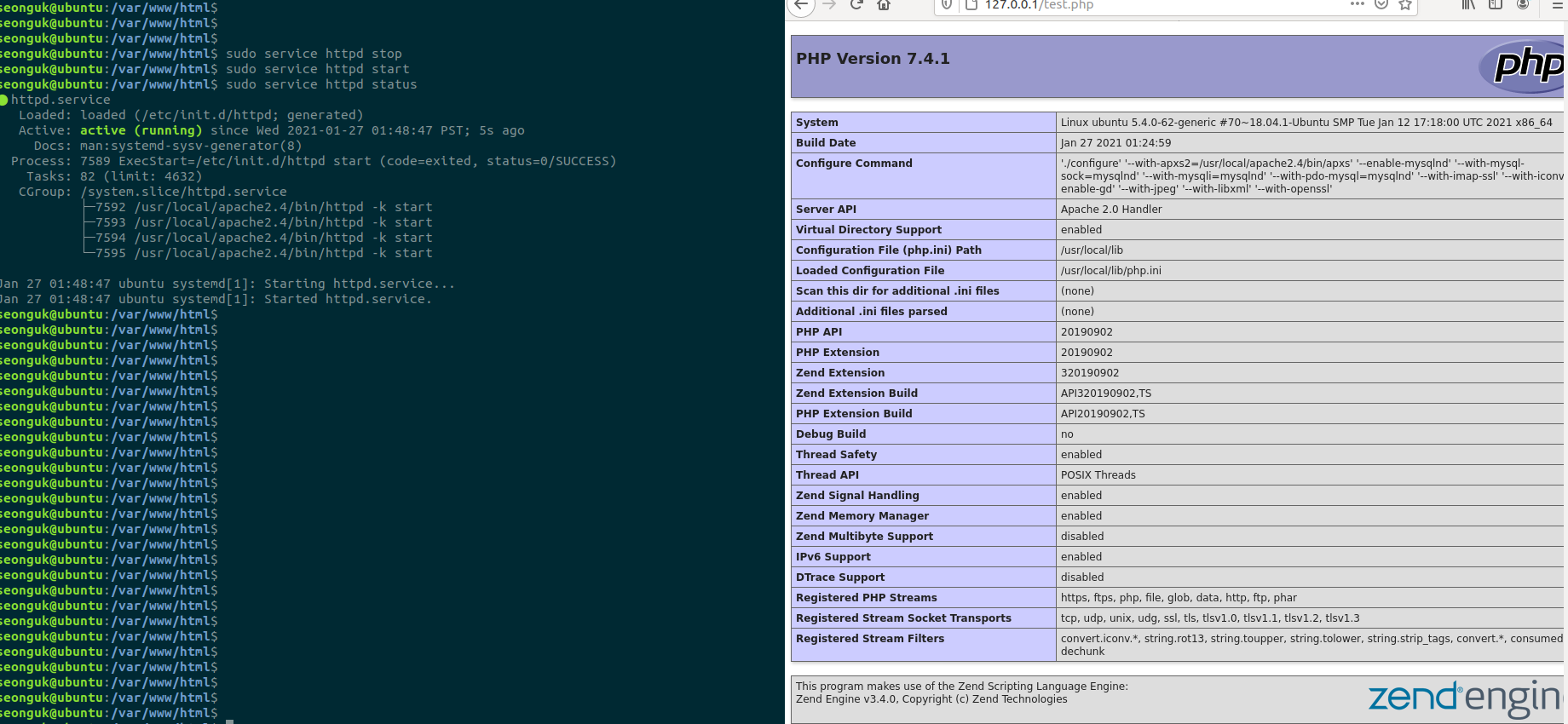This screenshot has width=1568, height=724.
Task: Click the Apache 2.0 Handler value
Action: point(1111,210)
